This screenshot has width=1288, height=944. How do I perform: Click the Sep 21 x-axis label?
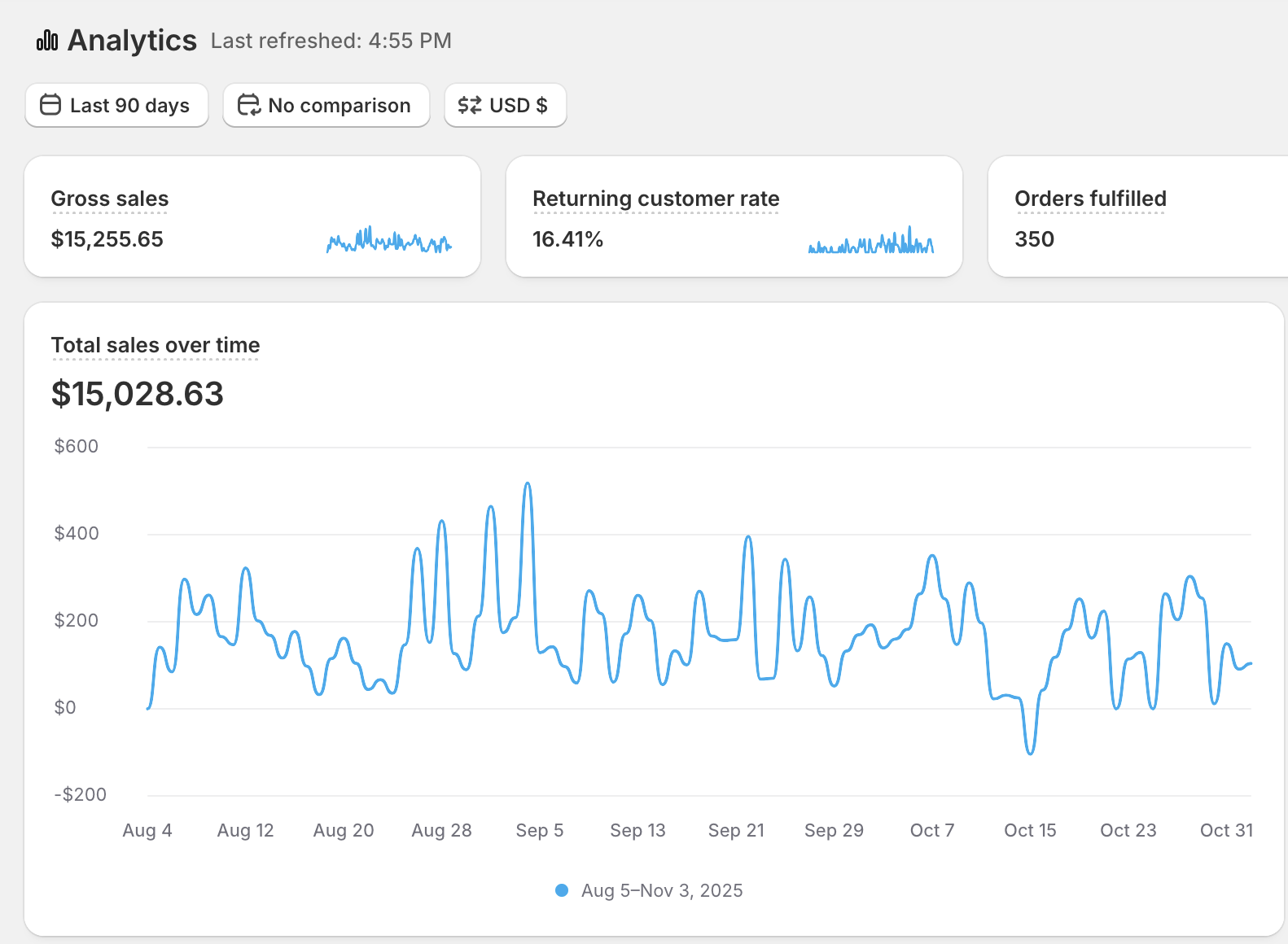click(x=736, y=830)
